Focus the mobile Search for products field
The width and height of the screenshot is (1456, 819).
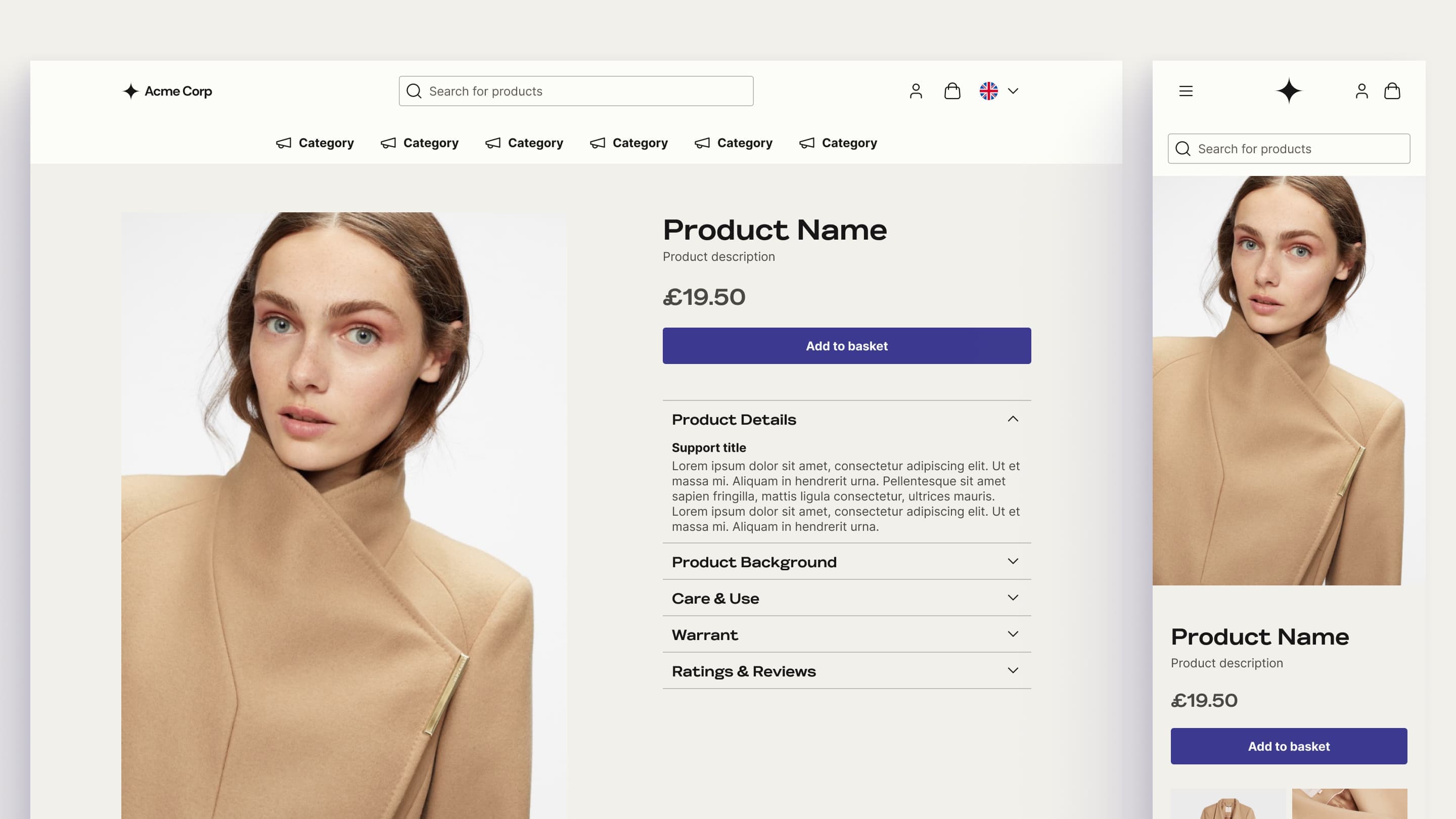point(1300,149)
